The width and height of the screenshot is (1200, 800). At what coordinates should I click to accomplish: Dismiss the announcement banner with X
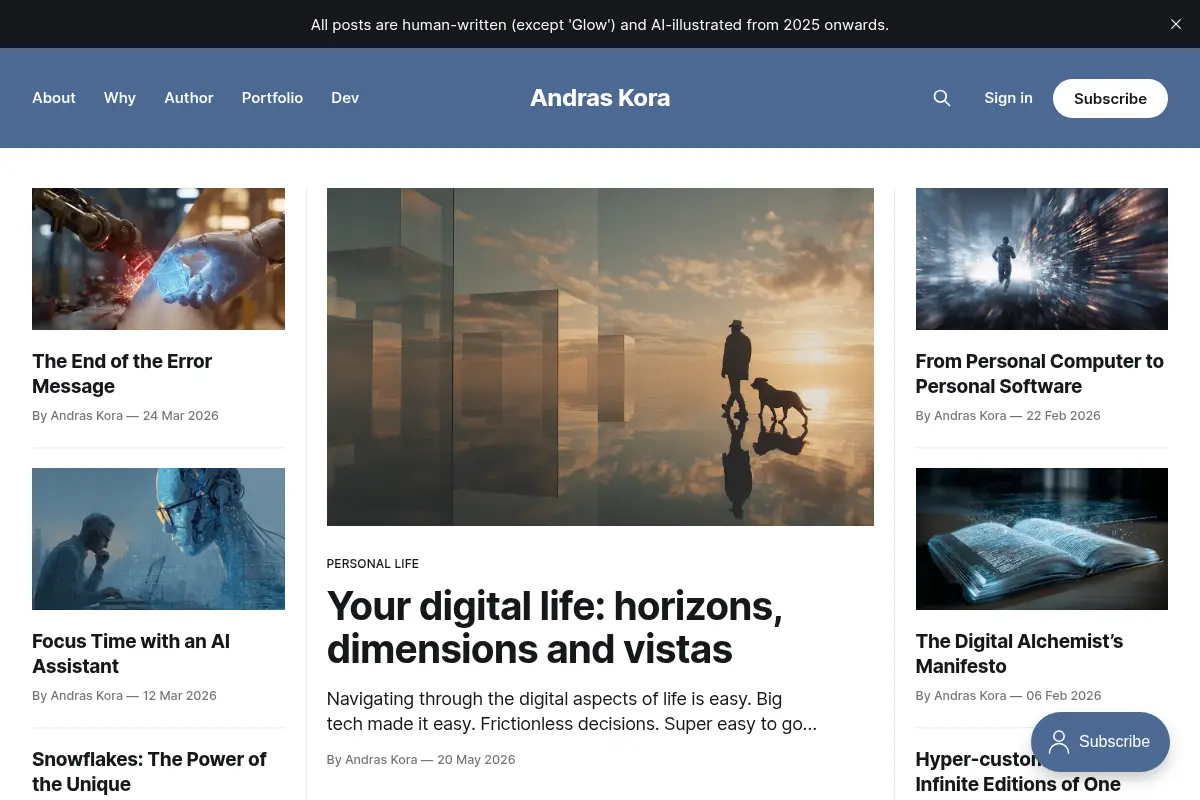1176,24
